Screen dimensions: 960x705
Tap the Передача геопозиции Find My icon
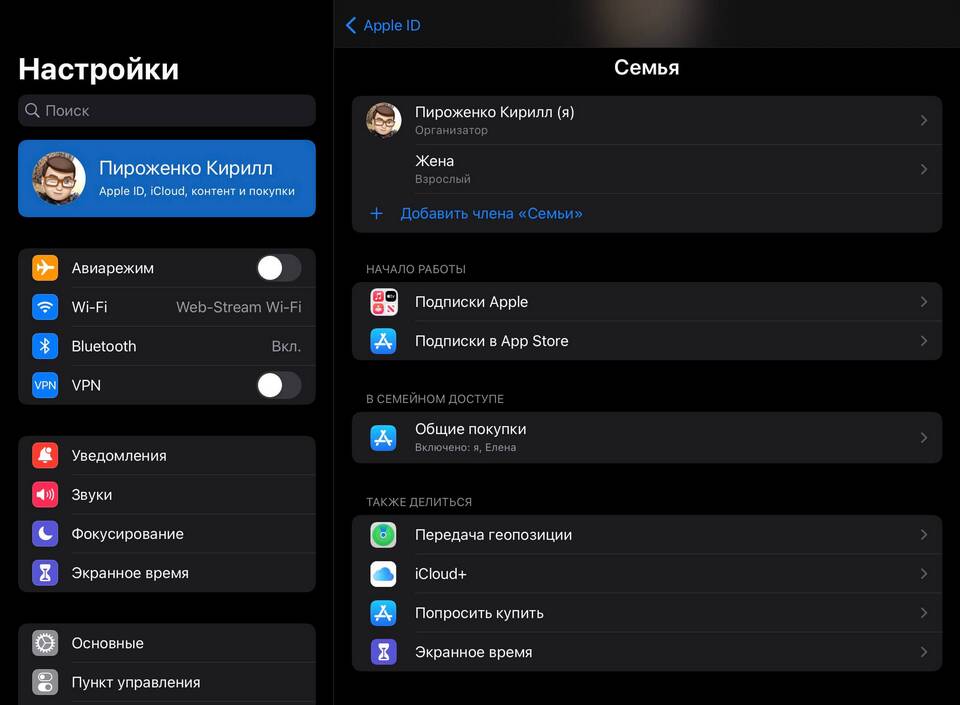[384, 535]
